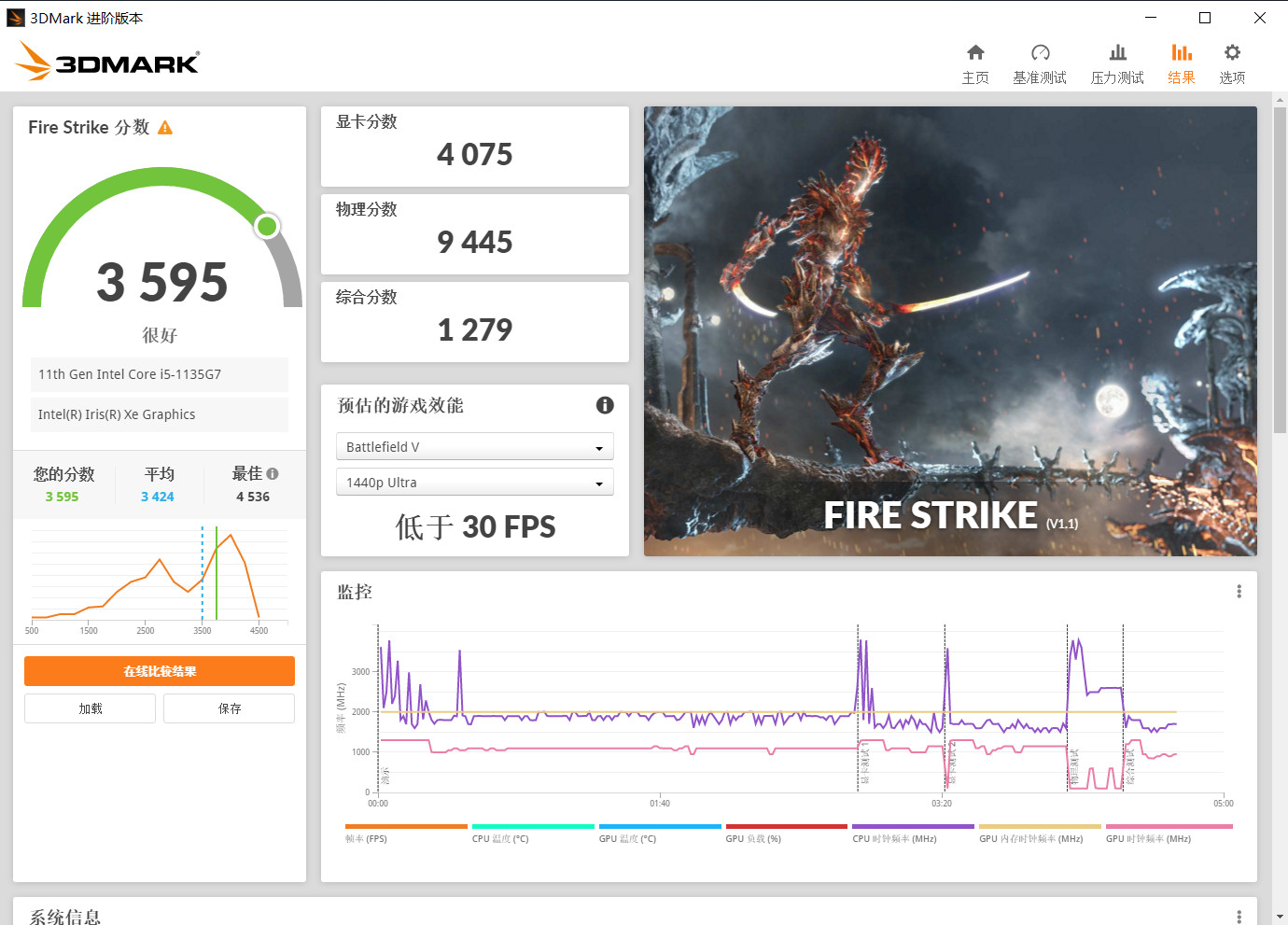
Task: Toggle the GPU 负载 (%) legend item
Action: [x=787, y=834]
